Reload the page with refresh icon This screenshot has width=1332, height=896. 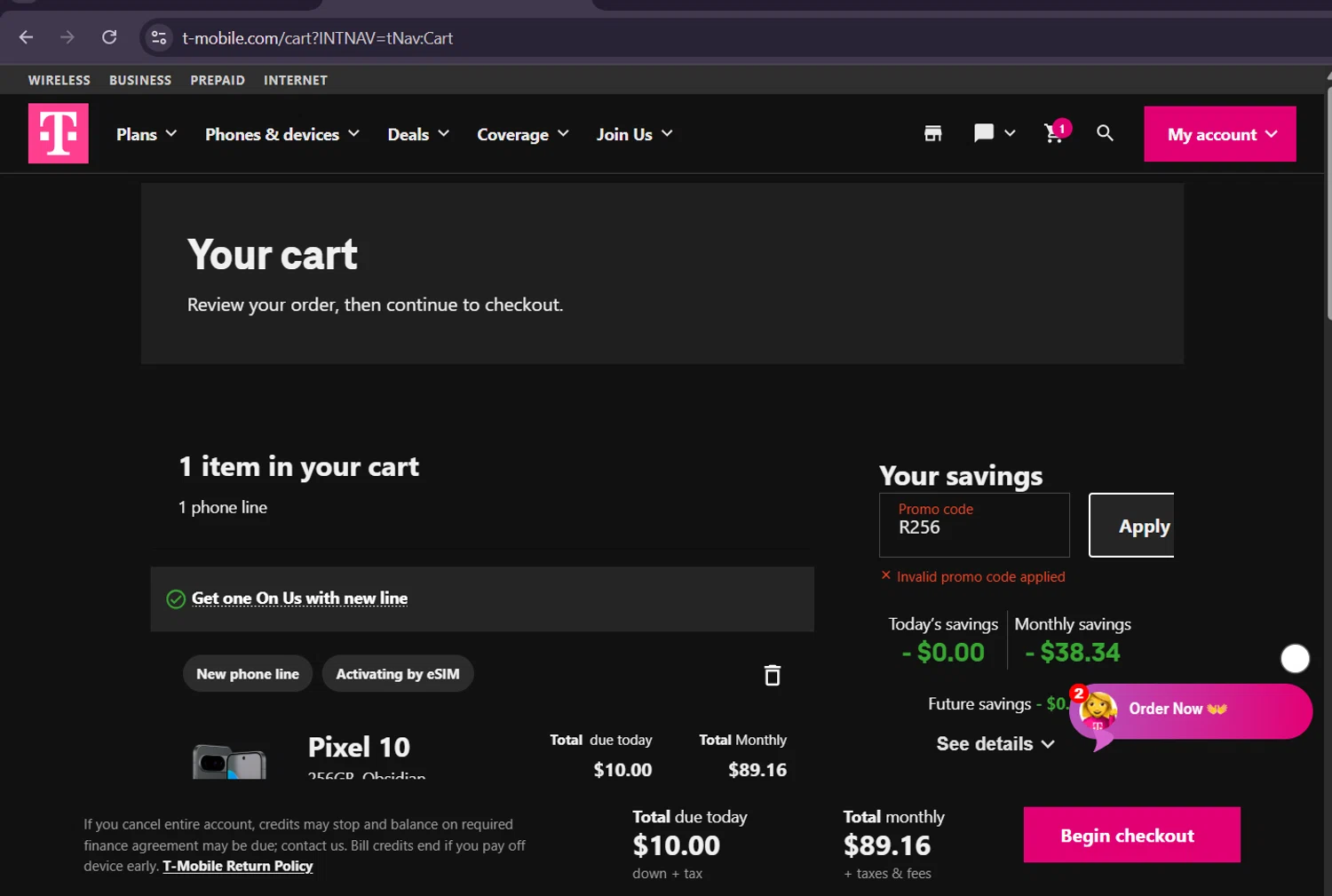[109, 37]
